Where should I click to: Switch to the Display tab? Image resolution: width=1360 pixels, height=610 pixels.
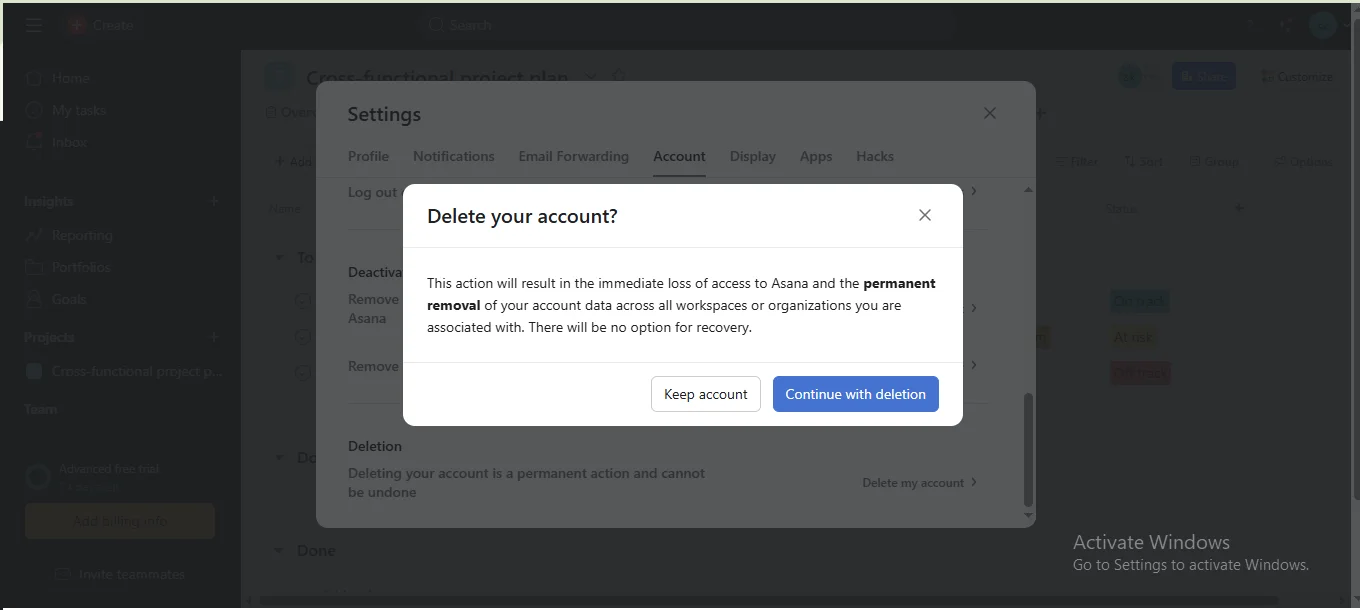pyautogui.click(x=753, y=156)
